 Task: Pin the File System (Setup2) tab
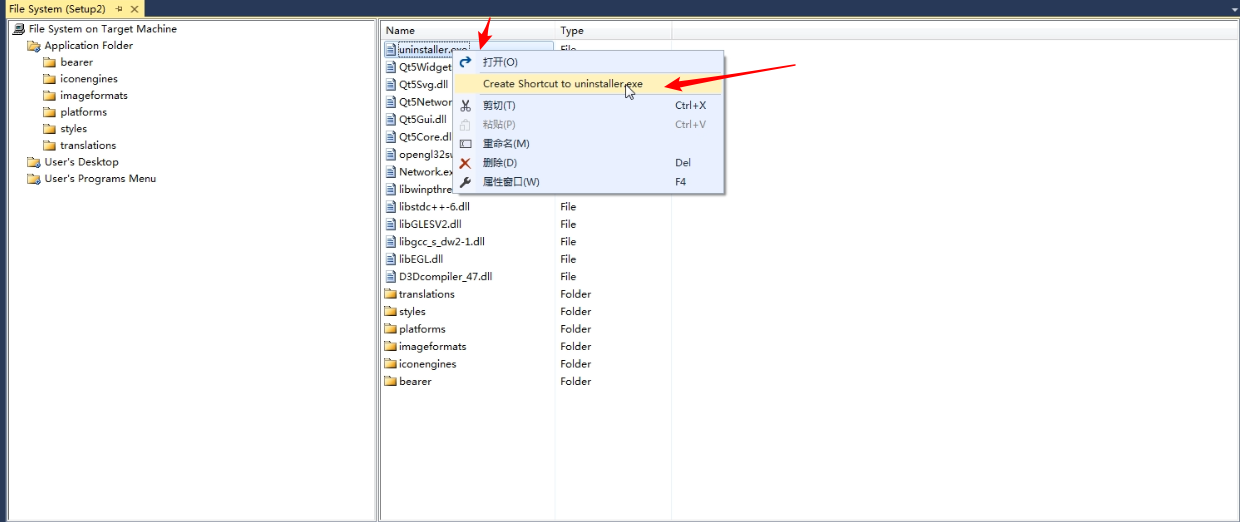point(119,9)
